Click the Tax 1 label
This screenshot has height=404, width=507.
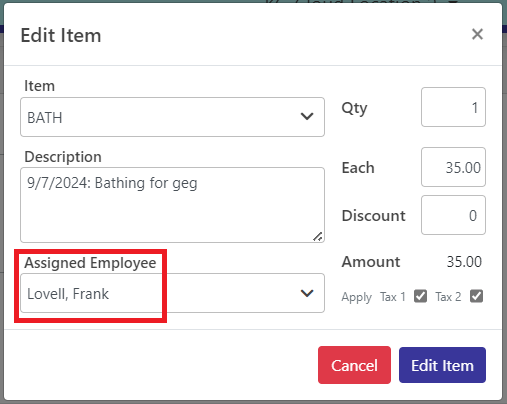pyautogui.click(x=393, y=297)
